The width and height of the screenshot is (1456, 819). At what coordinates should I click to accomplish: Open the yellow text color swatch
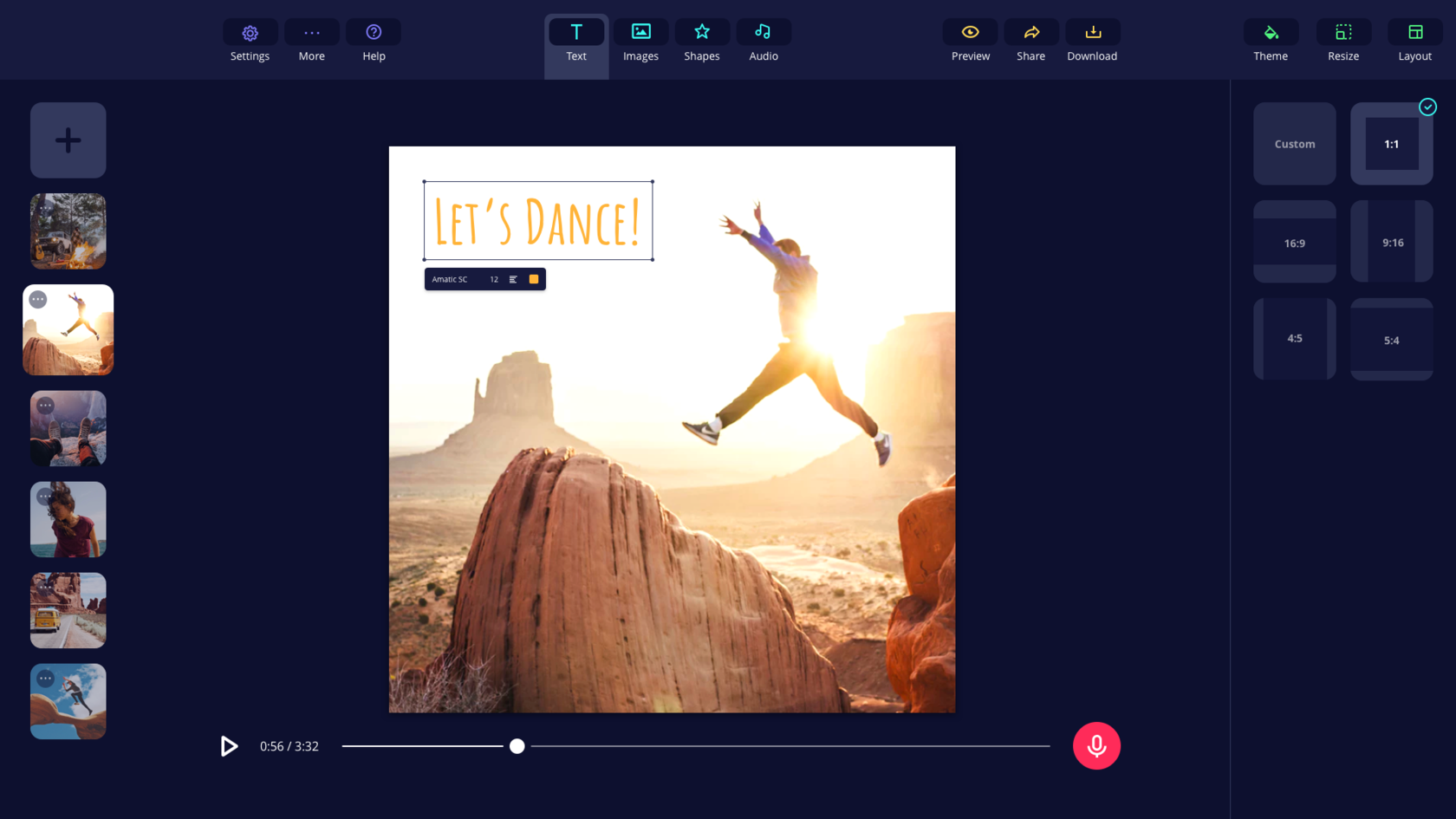(x=534, y=279)
